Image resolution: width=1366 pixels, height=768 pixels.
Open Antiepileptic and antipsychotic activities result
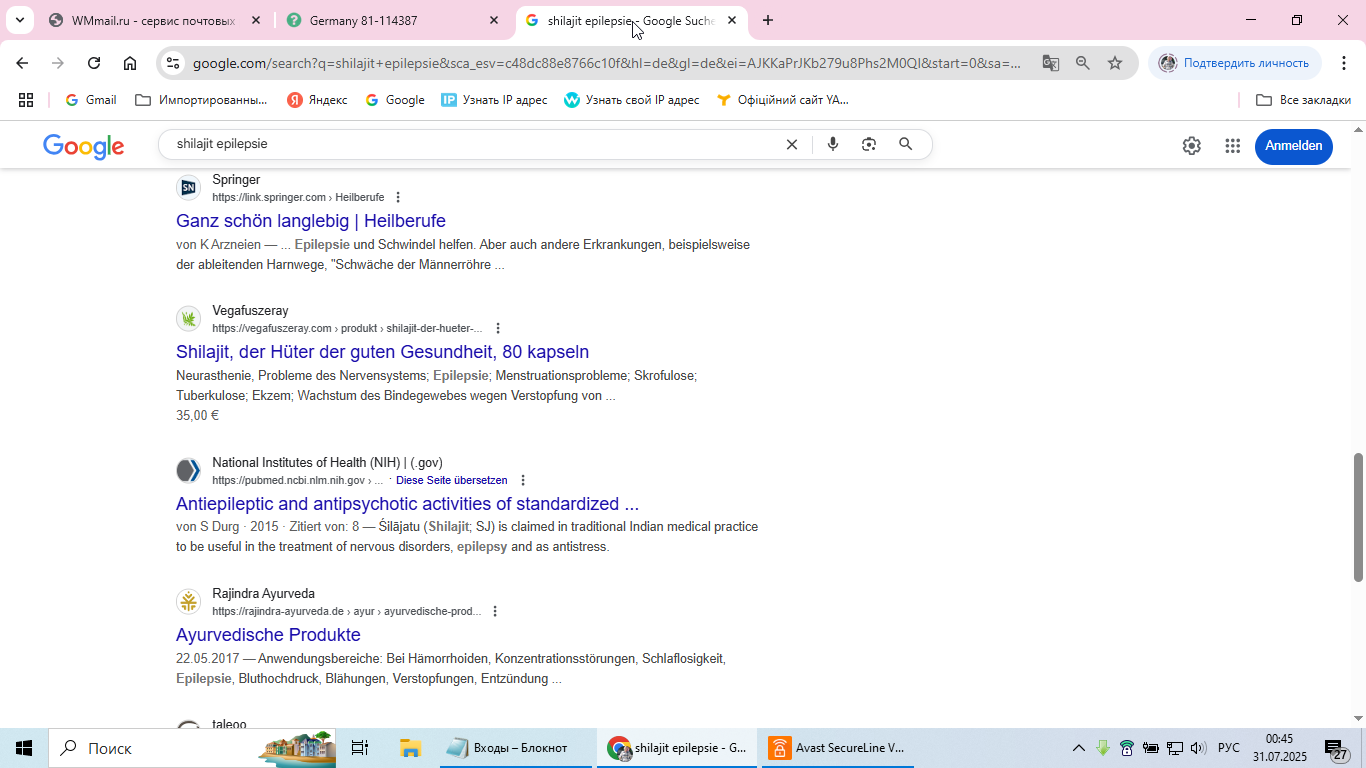point(407,504)
